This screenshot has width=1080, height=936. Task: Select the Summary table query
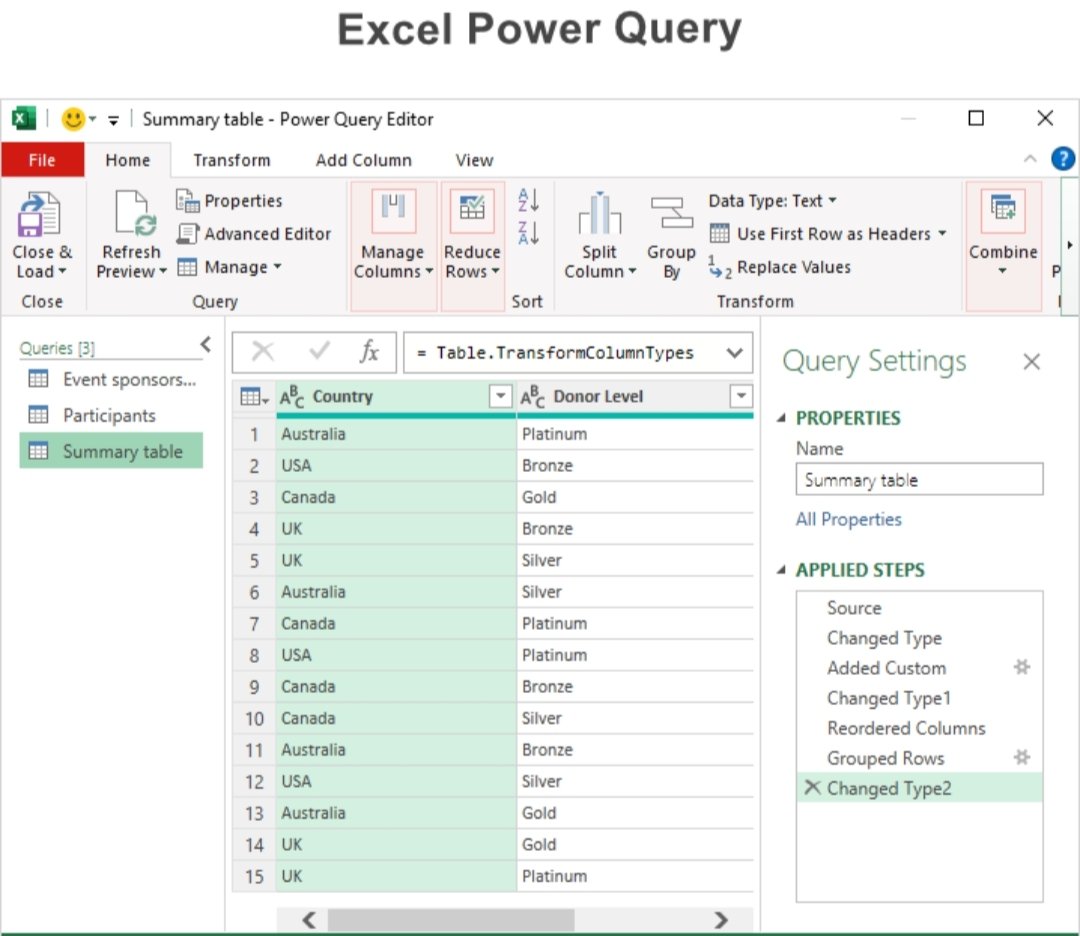click(112, 451)
